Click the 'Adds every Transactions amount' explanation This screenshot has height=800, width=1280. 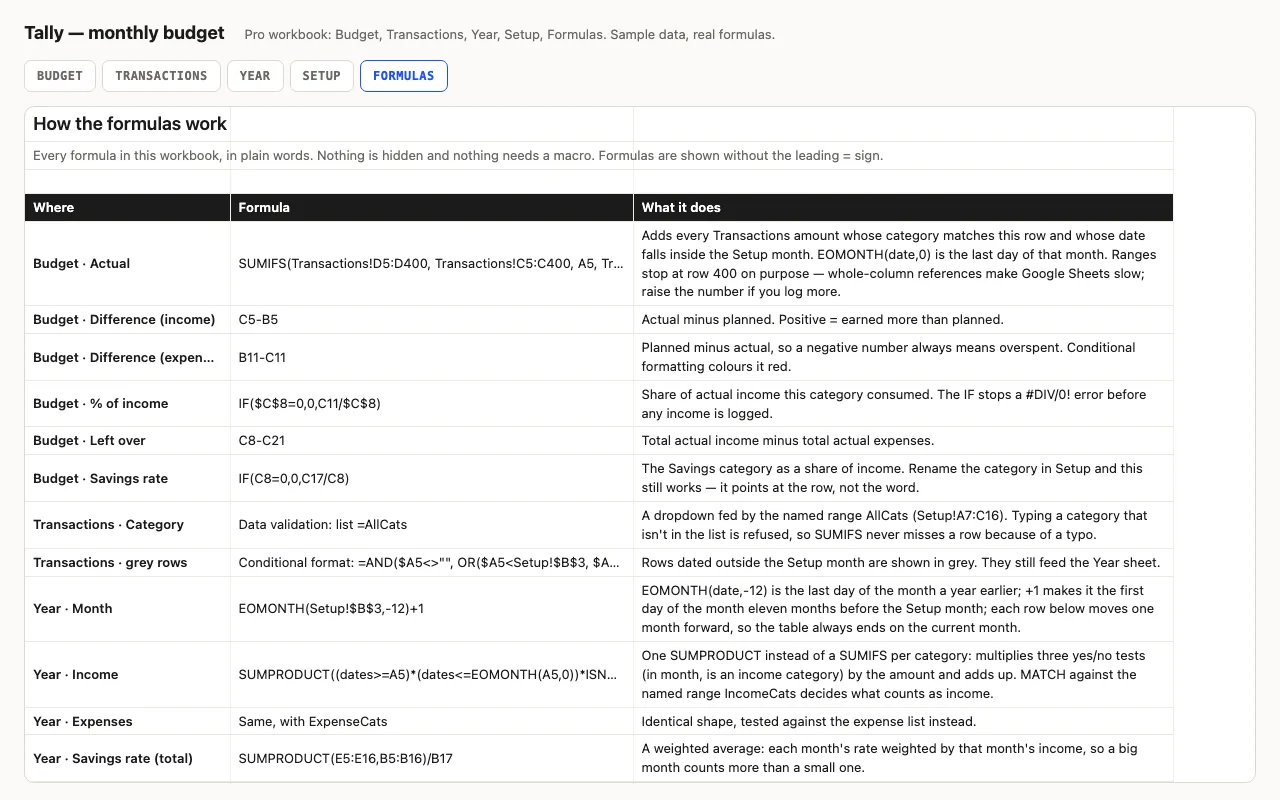903,264
